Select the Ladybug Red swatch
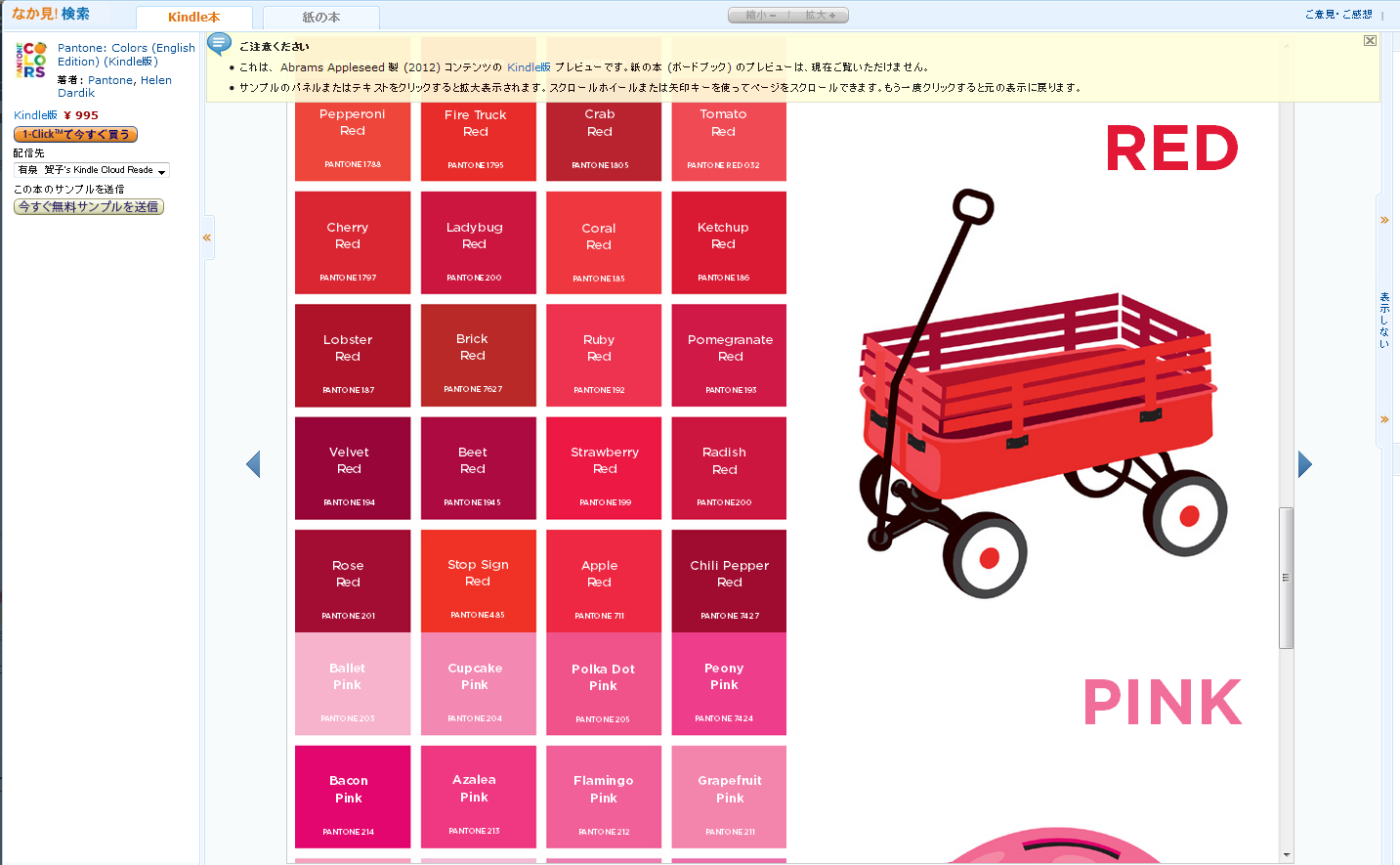 coord(479,242)
